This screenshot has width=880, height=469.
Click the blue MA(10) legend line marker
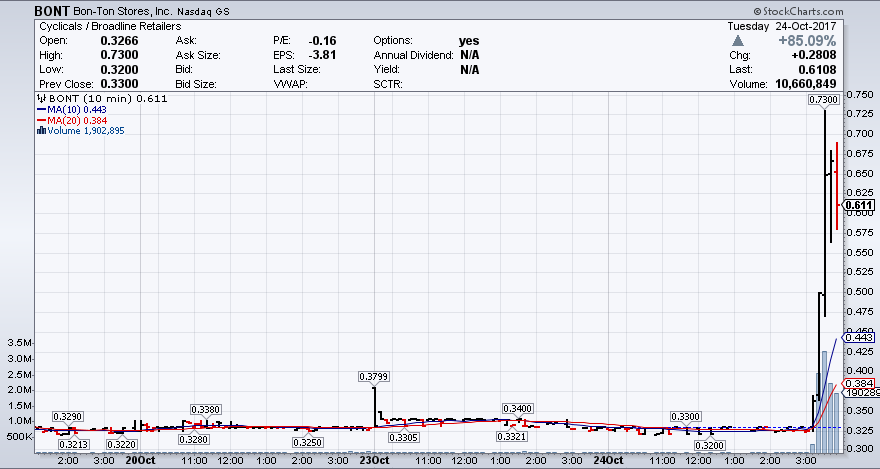[x=39, y=110]
